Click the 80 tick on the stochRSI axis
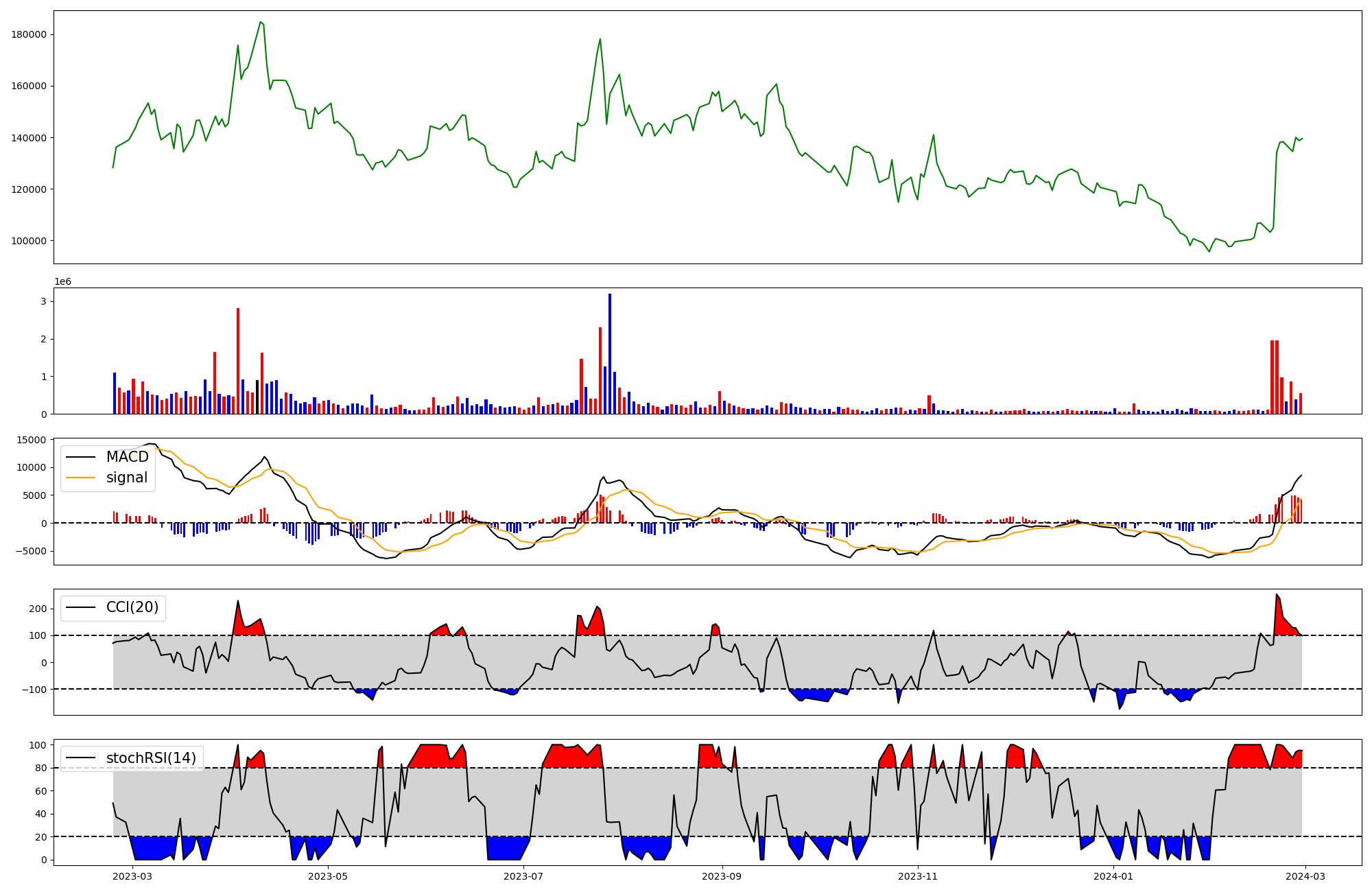 click(42, 768)
